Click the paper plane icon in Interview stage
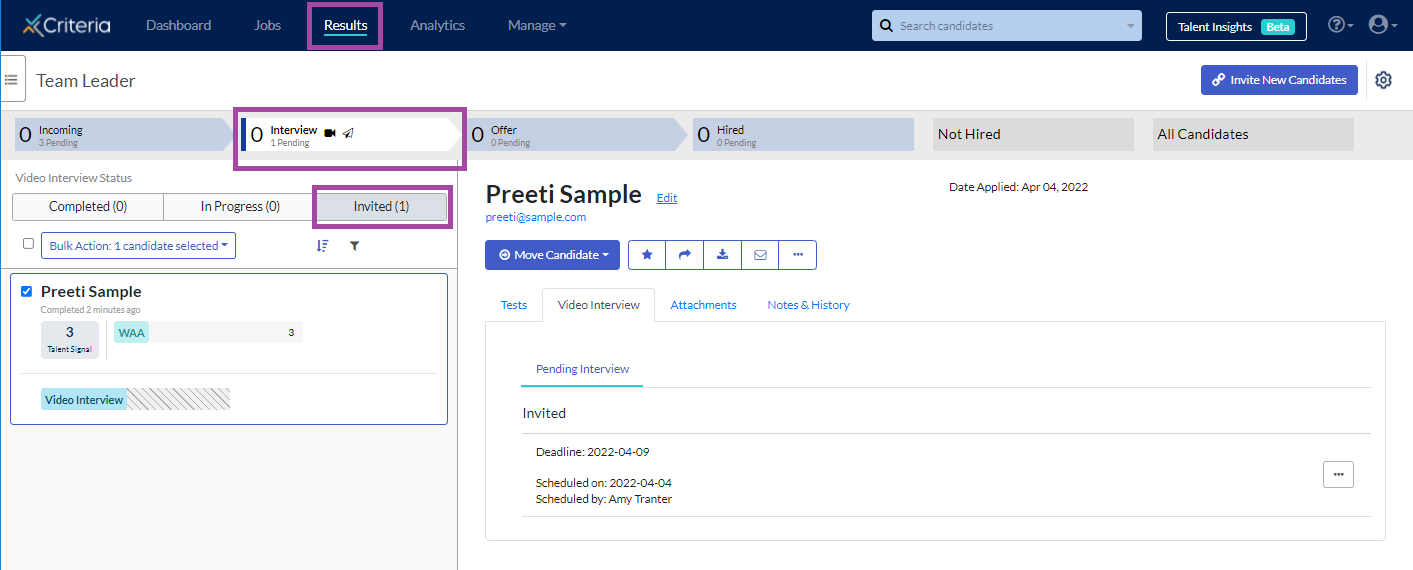The width and height of the screenshot is (1413, 570). (348, 132)
